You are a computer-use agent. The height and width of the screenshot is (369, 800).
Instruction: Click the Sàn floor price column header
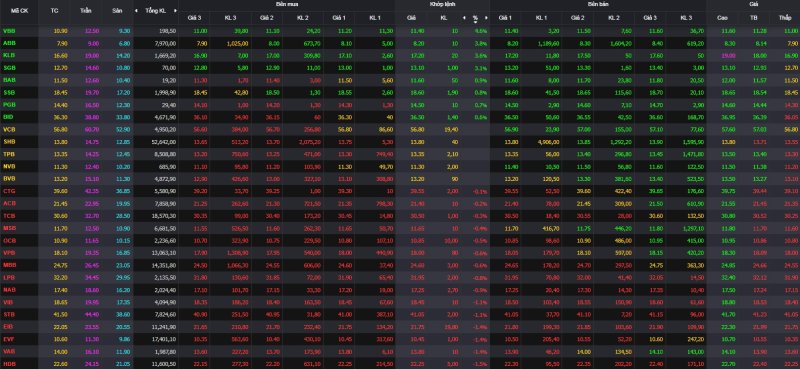point(117,10)
